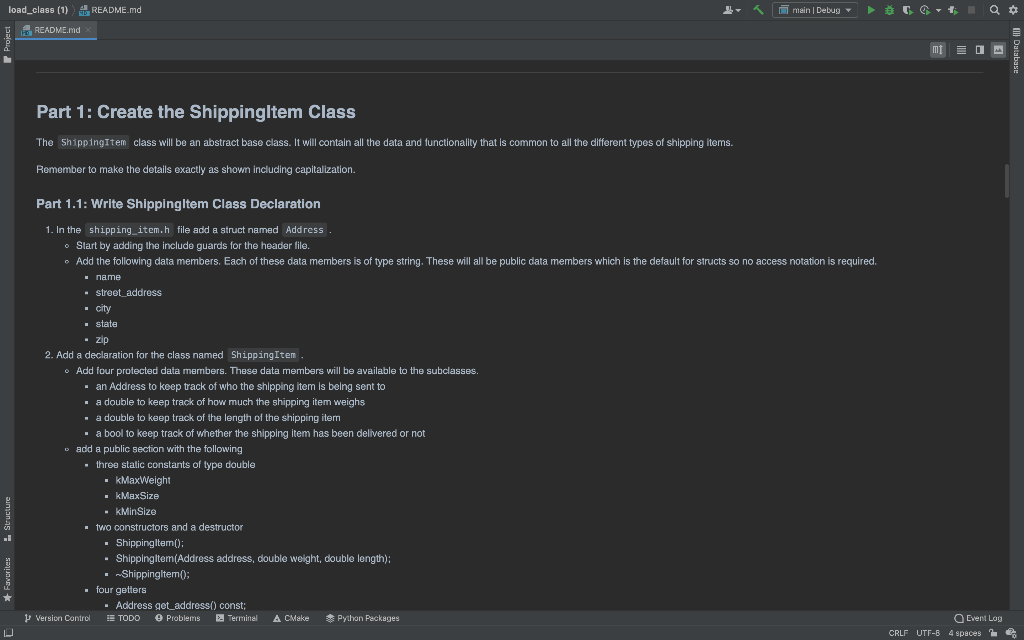Viewport: 1024px width, 640px height.
Task: Start debugging with the bug icon
Action: pyautogui.click(x=889, y=10)
